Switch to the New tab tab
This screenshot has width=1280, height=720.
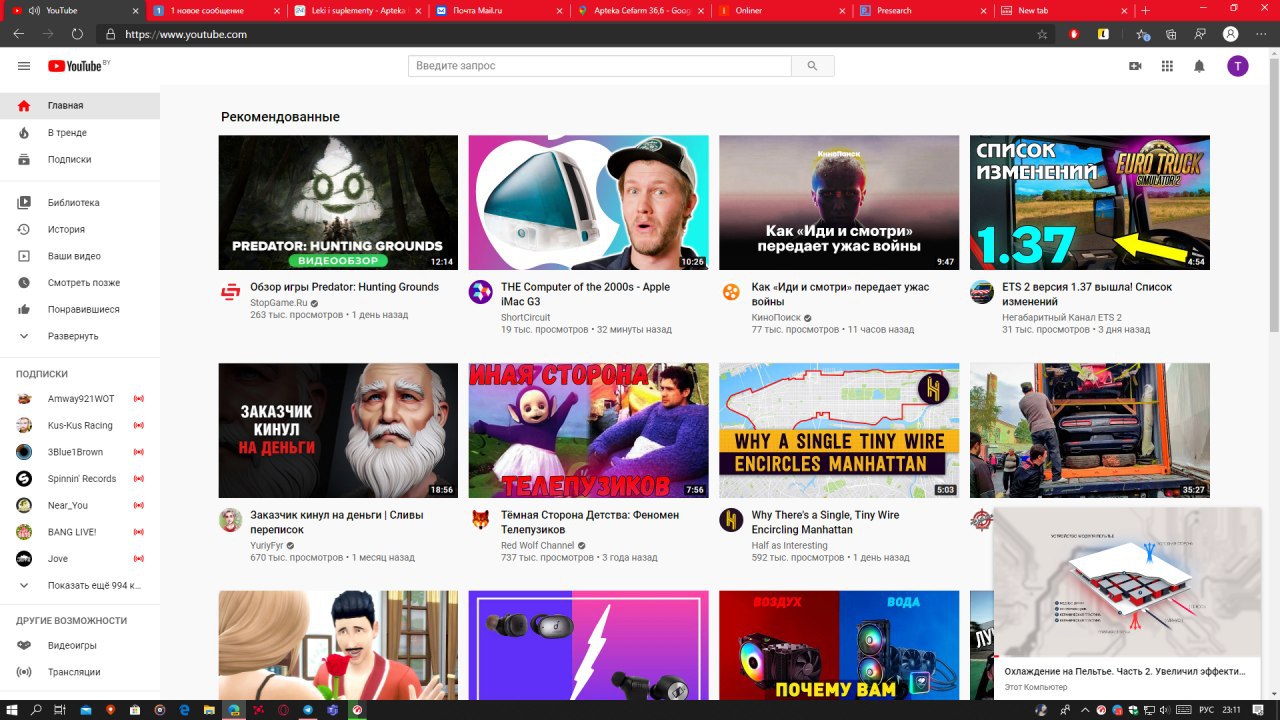click(1063, 10)
